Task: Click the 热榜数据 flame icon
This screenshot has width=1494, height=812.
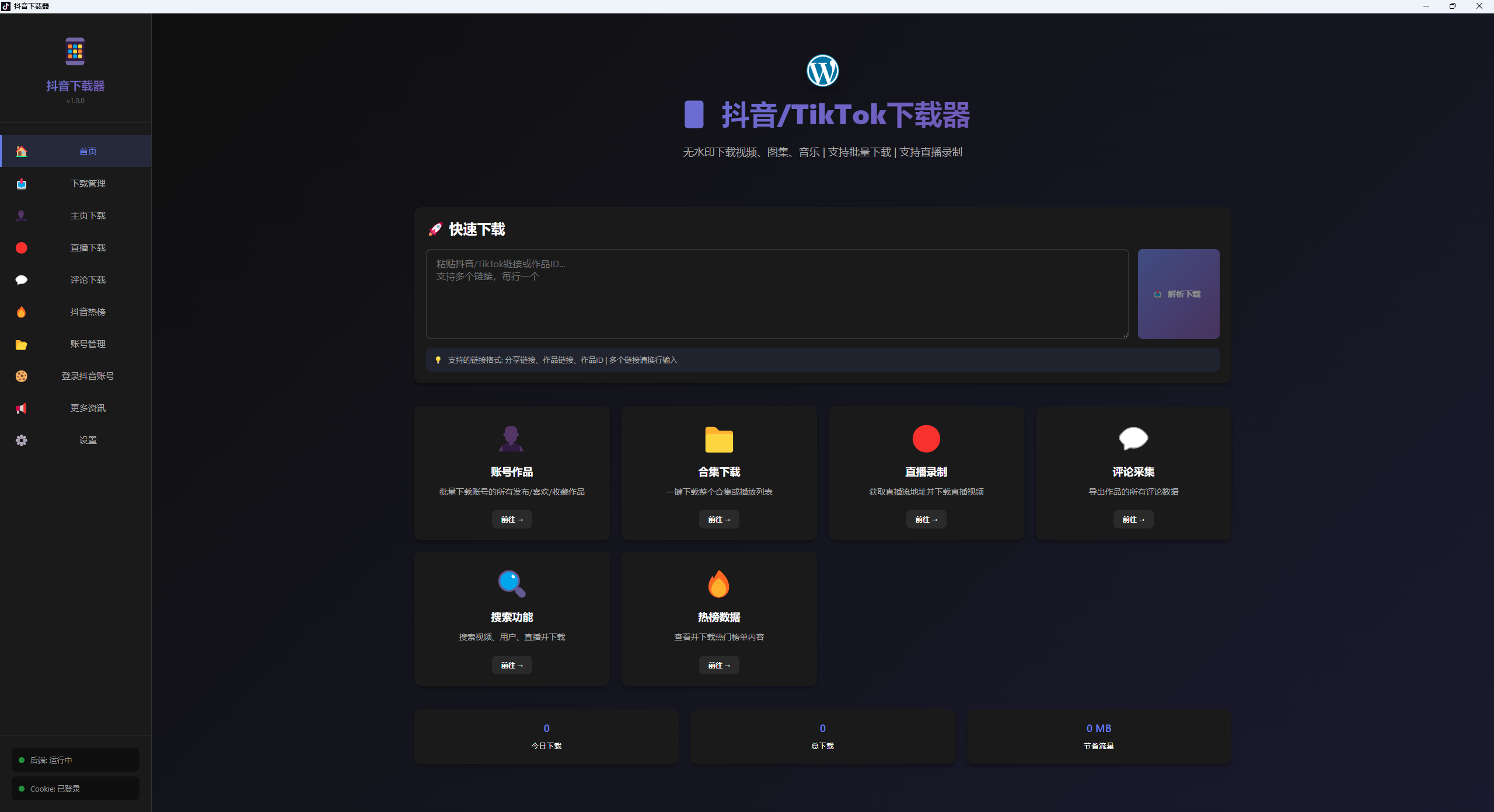Action: coord(719,584)
